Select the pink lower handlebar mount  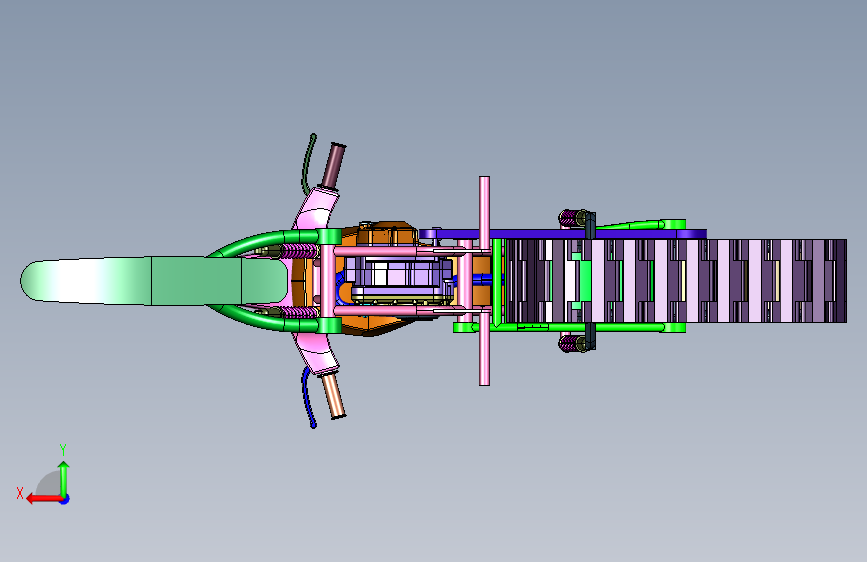[x=316, y=353]
